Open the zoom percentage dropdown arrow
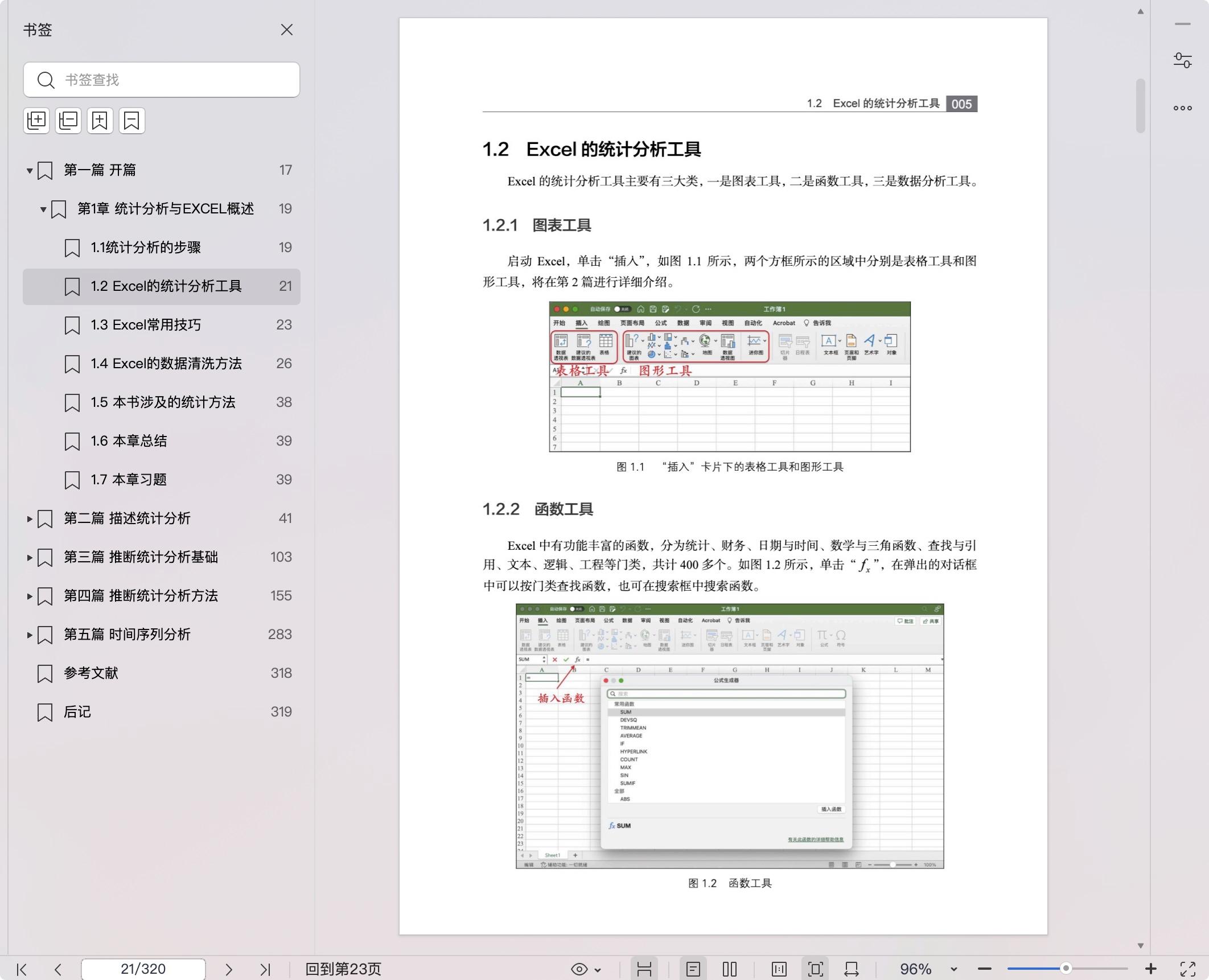 point(954,969)
